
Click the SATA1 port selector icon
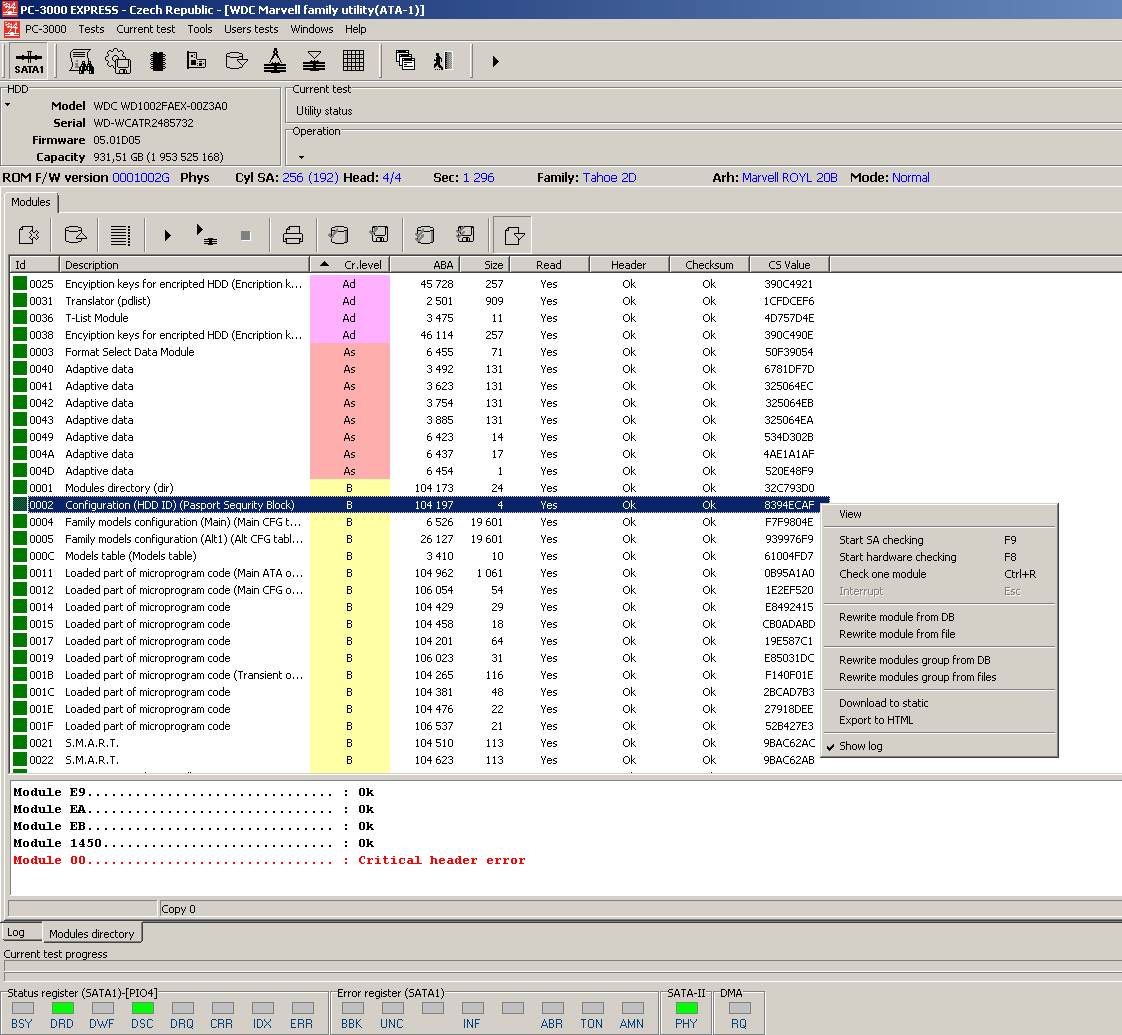click(29, 62)
